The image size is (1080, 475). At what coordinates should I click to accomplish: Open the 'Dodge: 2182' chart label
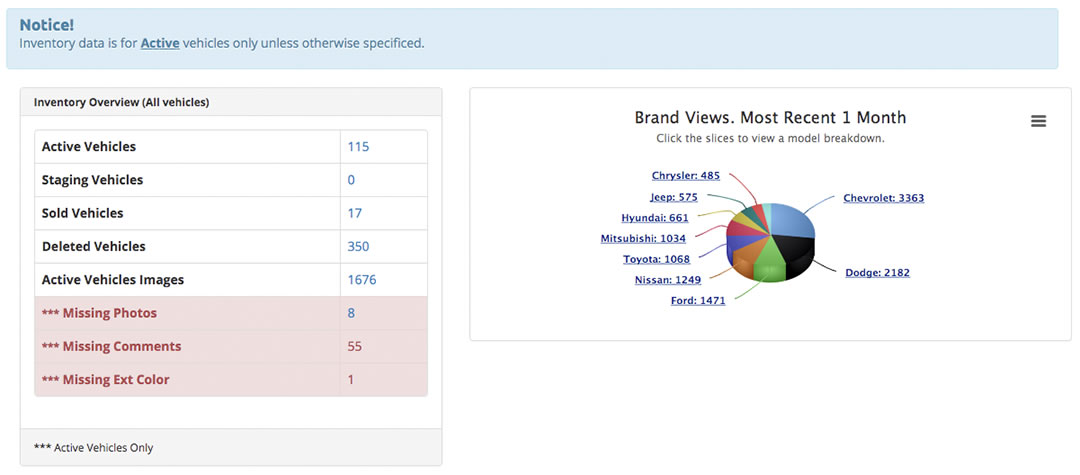click(x=877, y=273)
